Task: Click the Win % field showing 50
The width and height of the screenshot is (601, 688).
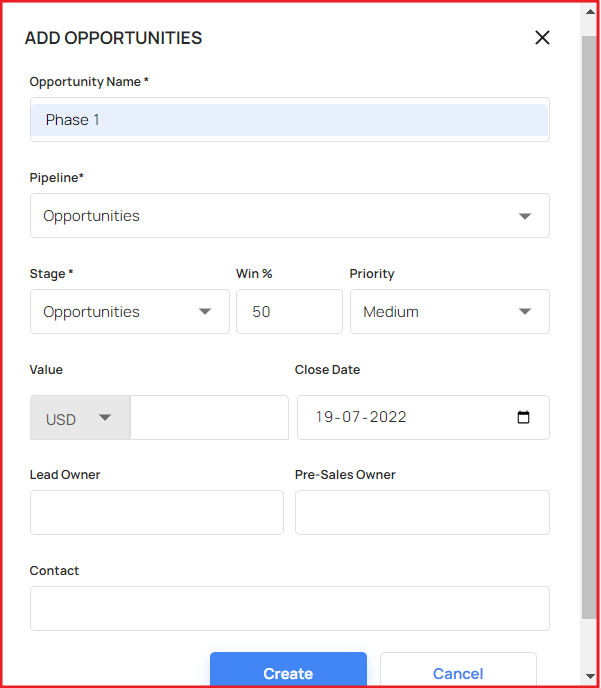Action: [x=289, y=312]
